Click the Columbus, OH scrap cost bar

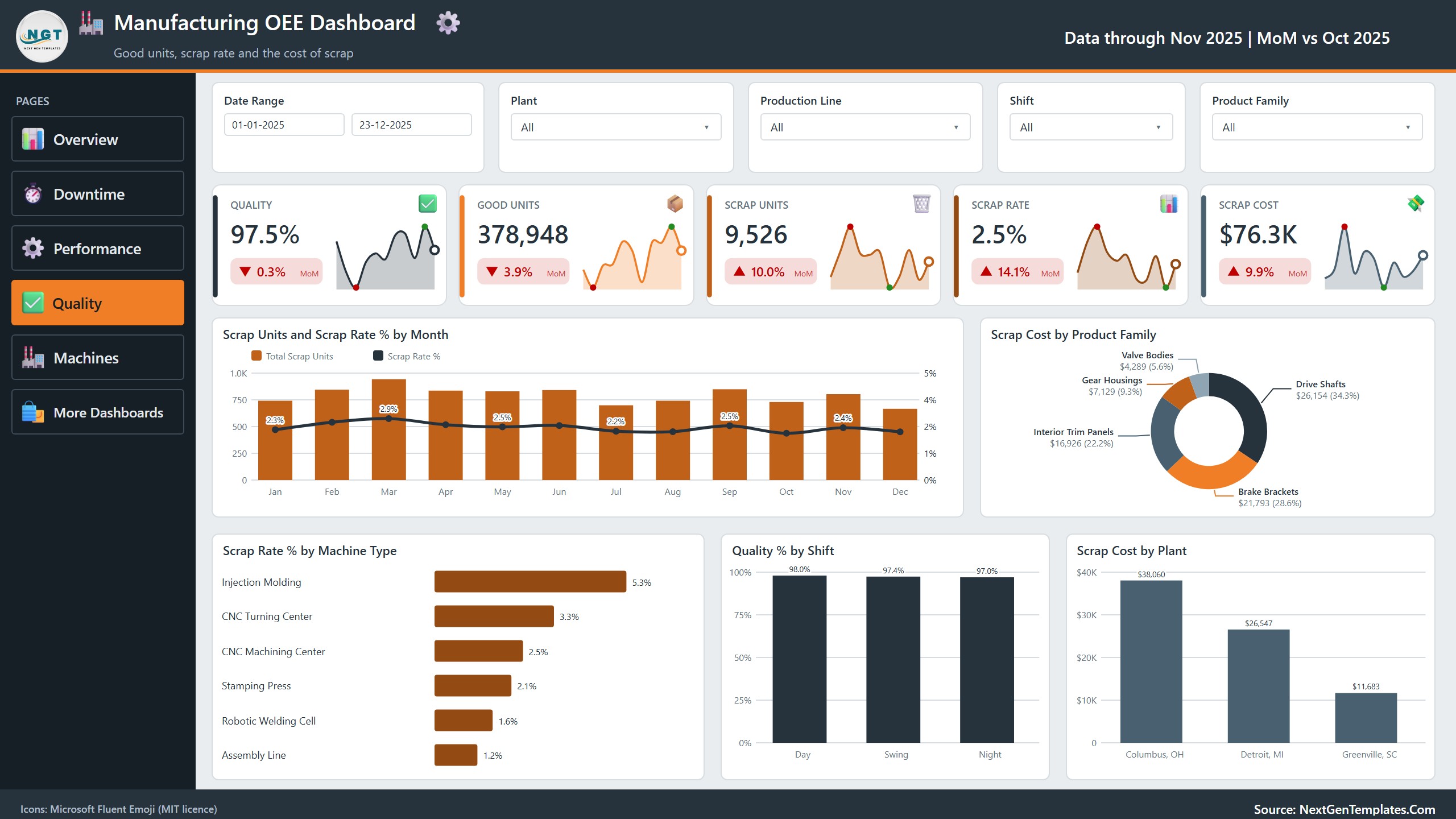[x=1151, y=661]
